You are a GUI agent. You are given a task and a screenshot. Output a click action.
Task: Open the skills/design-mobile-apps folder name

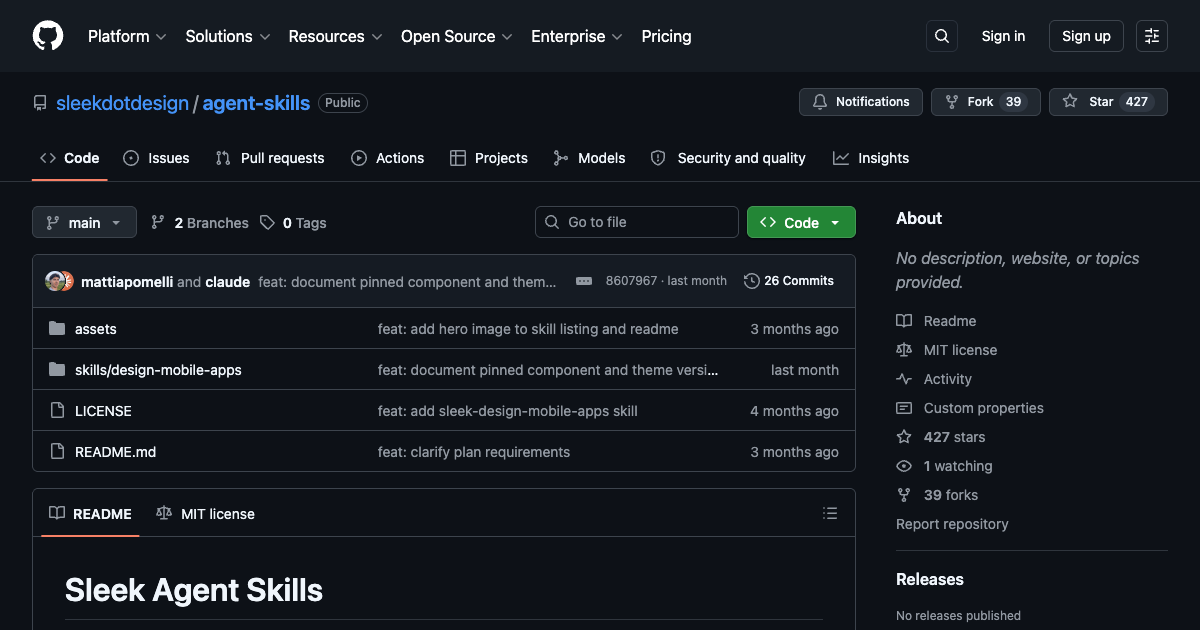(x=158, y=370)
